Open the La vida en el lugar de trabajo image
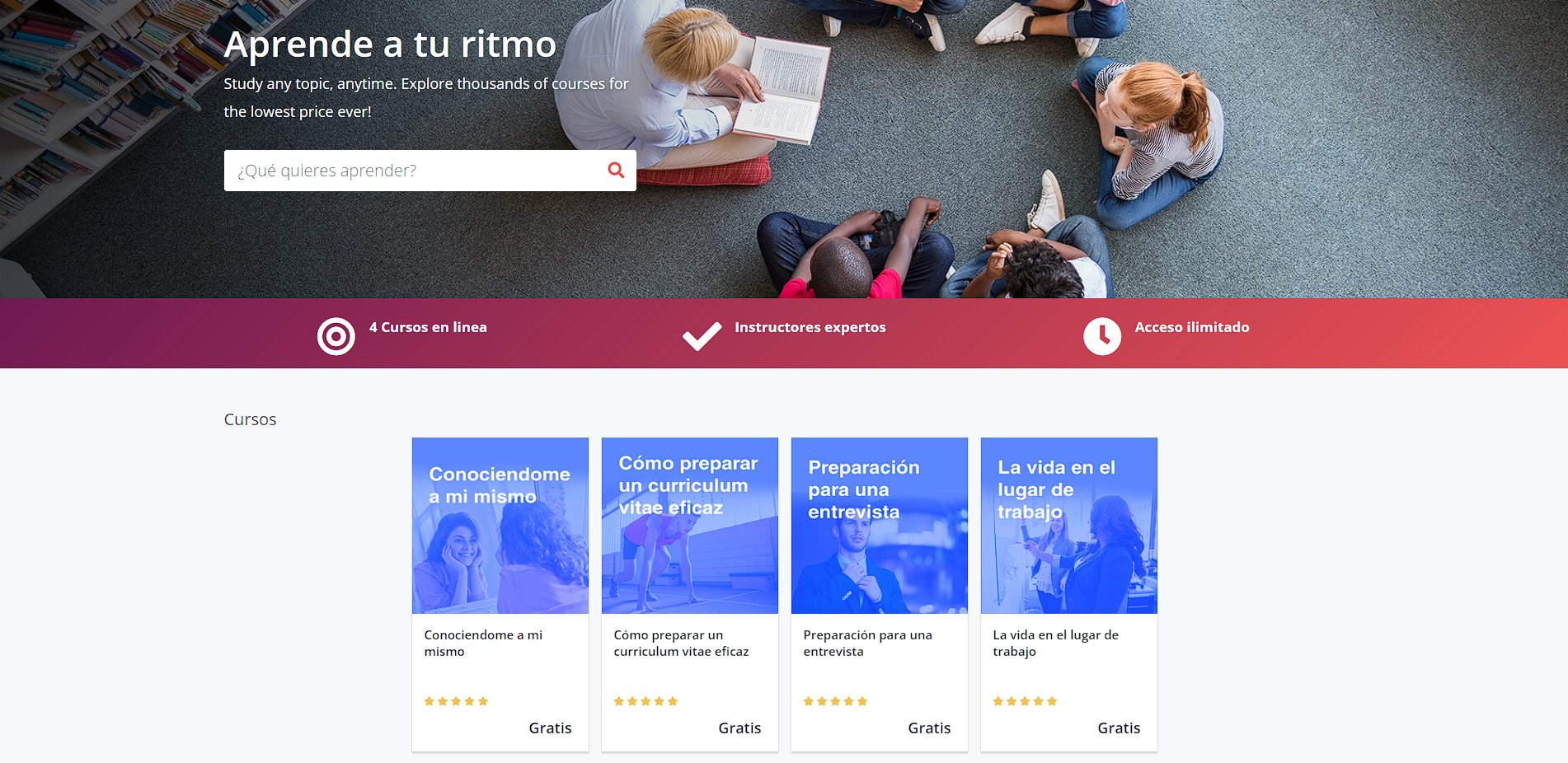Viewport: 1568px width, 763px height. coord(1069,526)
